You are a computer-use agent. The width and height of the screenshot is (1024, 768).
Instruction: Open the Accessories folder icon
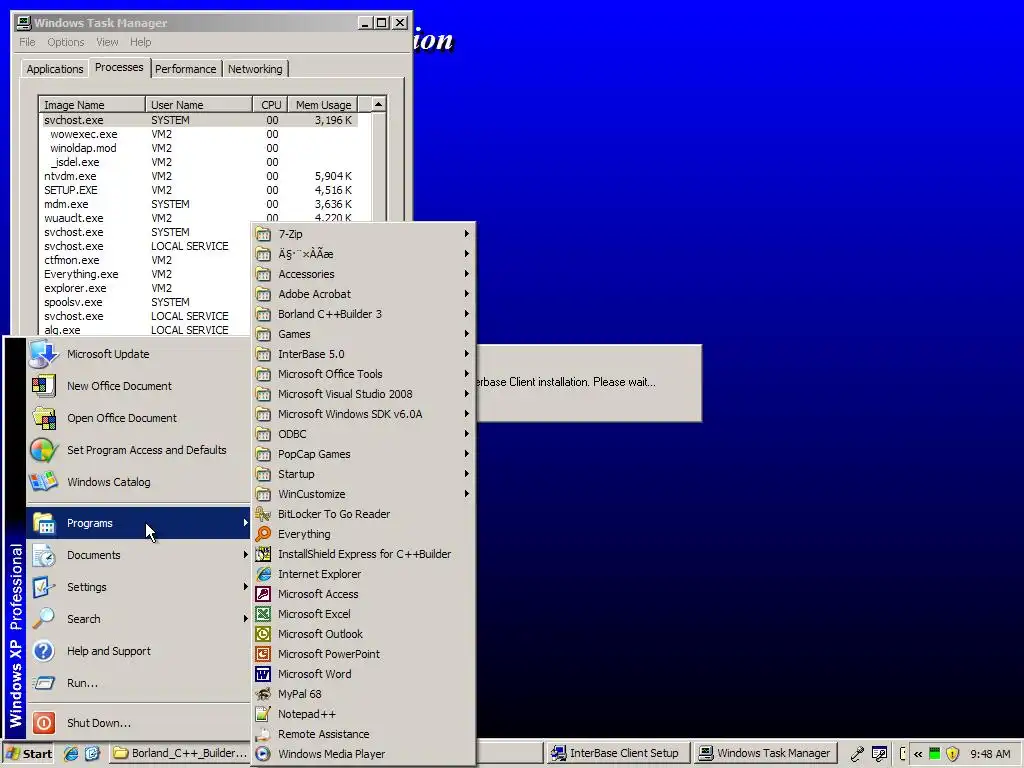click(263, 274)
